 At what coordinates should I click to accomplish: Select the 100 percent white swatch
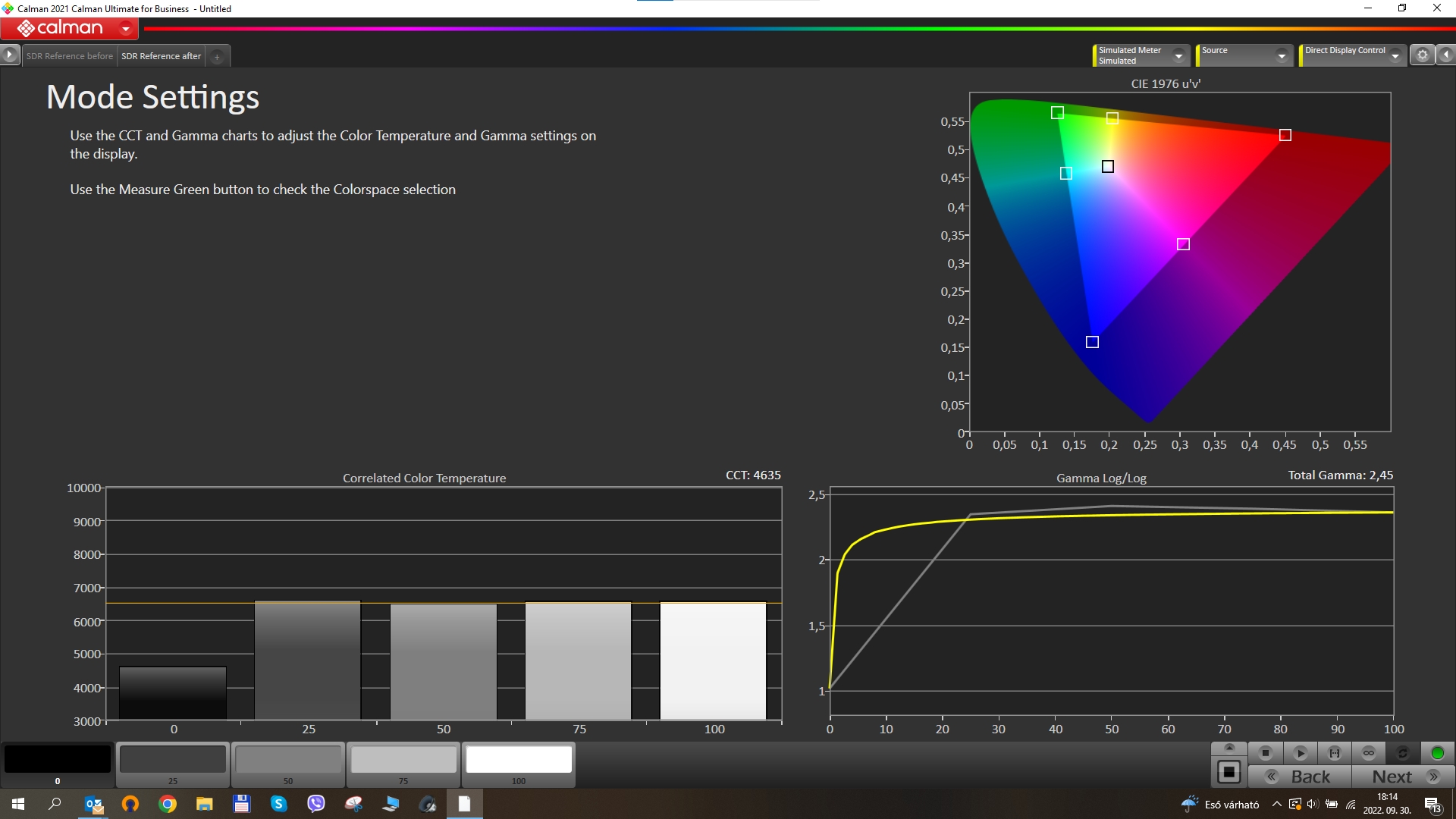[519, 760]
